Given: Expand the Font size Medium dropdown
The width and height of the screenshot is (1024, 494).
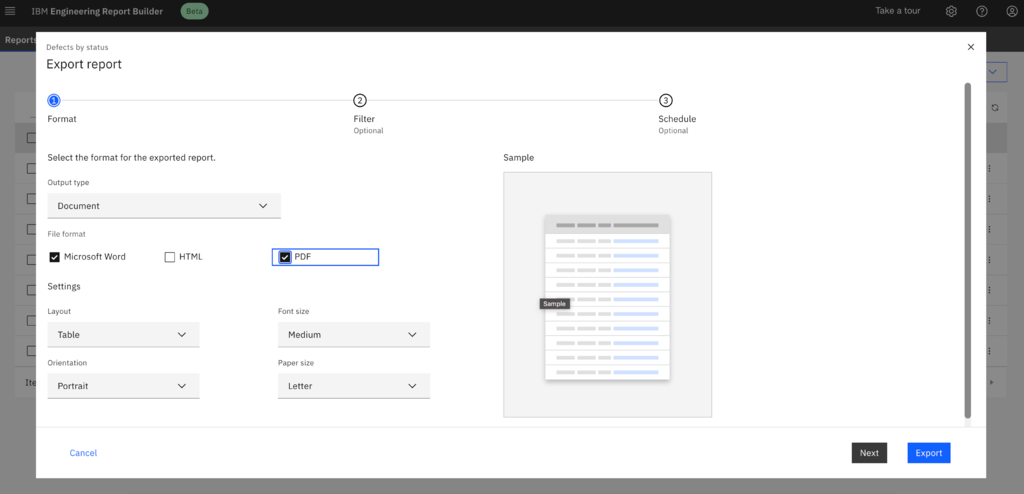Looking at the screenshot, I should (353, 335).
